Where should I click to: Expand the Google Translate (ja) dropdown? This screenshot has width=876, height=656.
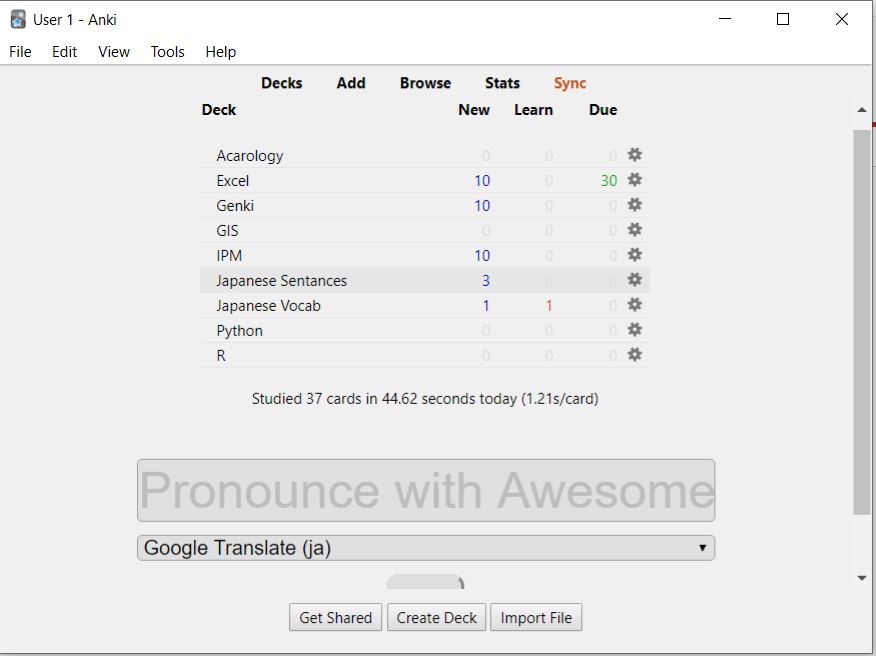(426, 548)
